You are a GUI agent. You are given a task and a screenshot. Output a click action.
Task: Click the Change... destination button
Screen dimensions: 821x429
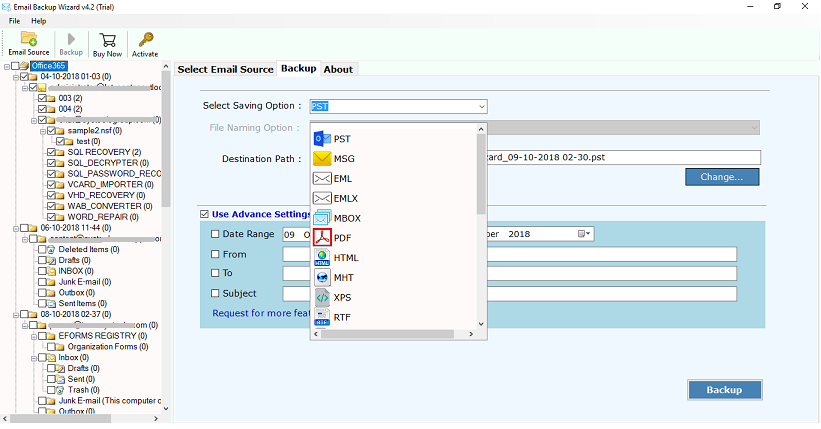[x=722, y=177]
